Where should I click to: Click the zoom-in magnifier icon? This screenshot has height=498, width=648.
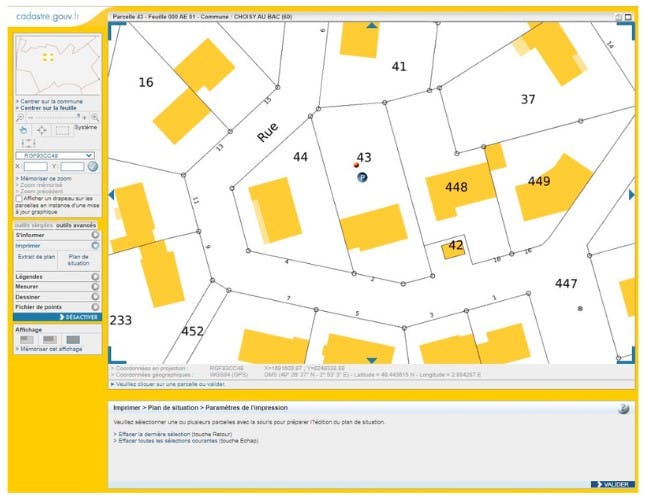[x=95, y=117]
